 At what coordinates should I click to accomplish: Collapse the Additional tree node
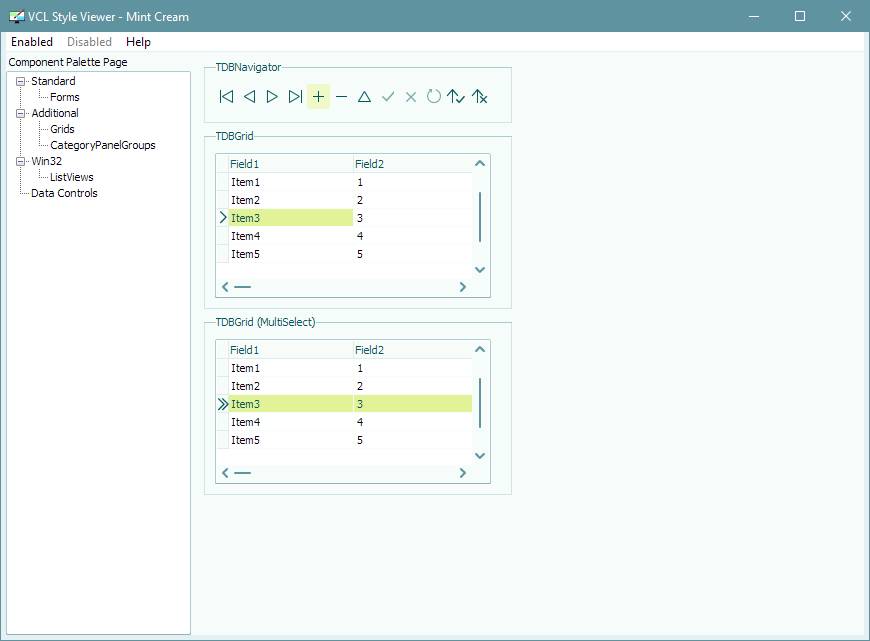coord(21,113)
